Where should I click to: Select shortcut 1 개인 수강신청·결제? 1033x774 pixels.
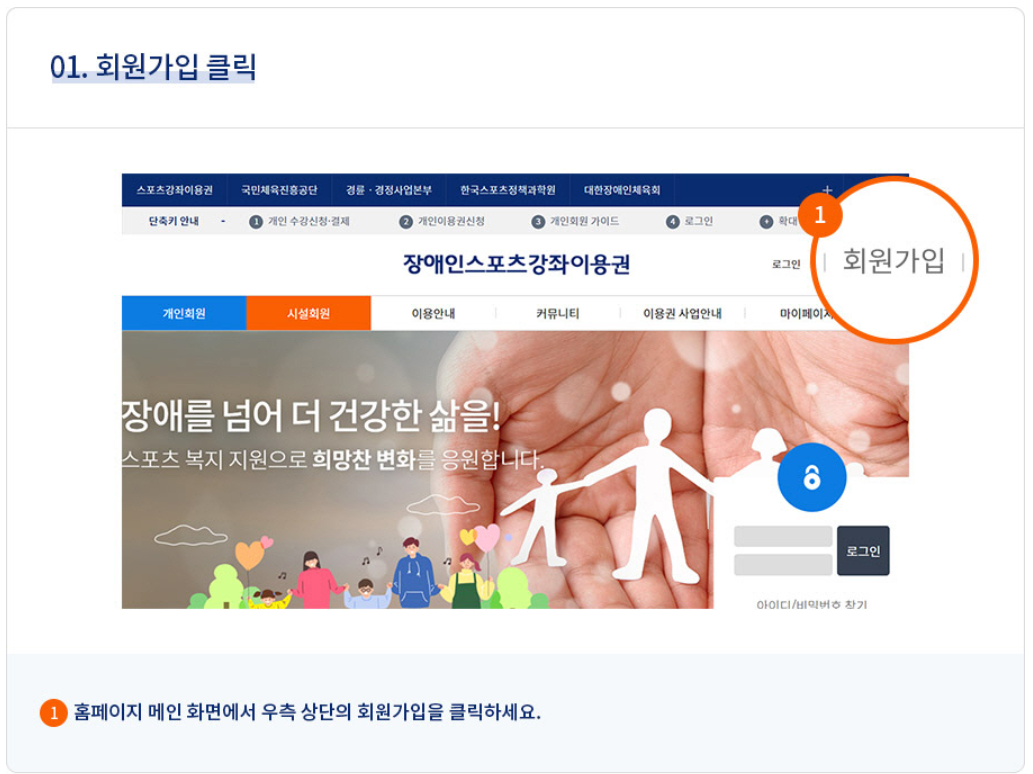[300, 221]
